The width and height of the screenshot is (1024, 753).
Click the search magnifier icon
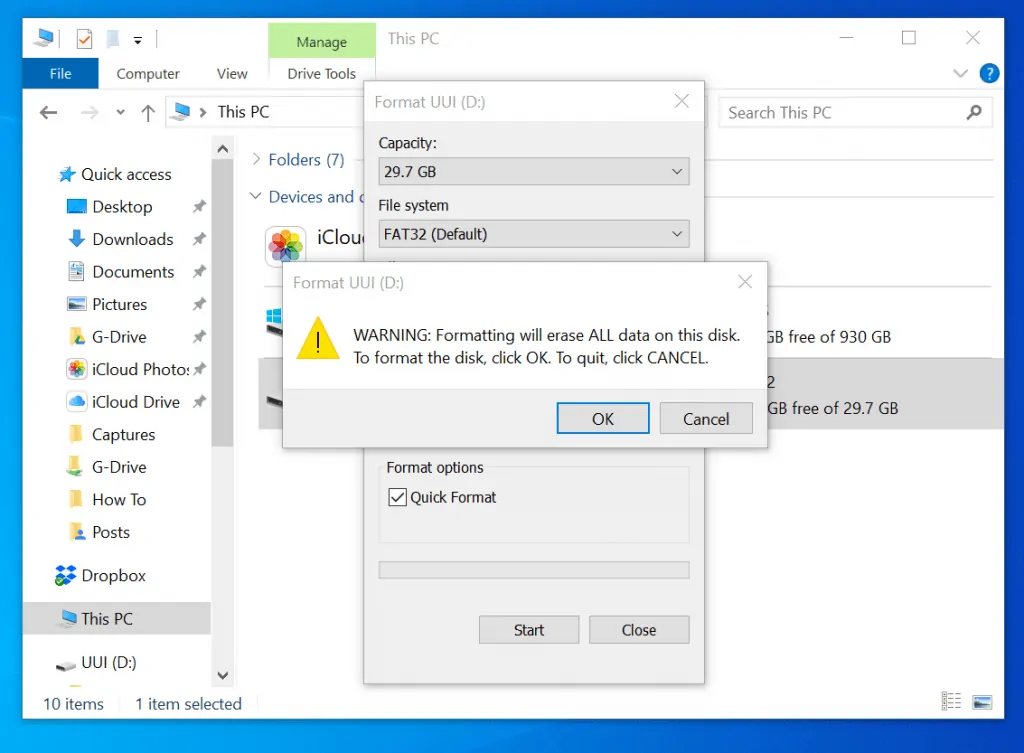click(x=974, y=112)
